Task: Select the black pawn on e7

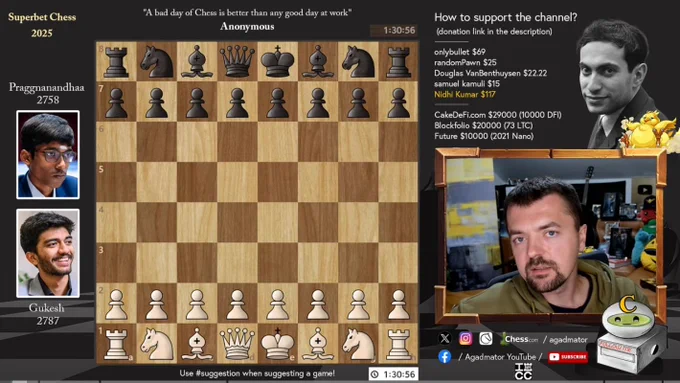Action: click(278, 103)
